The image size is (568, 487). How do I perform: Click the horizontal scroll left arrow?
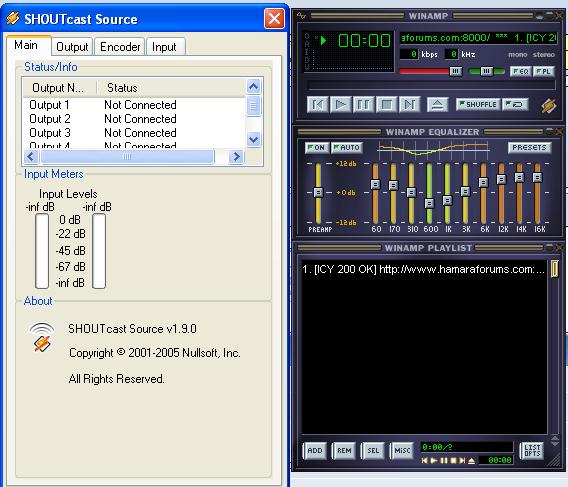pyautogui.click(x=31, y=157)
